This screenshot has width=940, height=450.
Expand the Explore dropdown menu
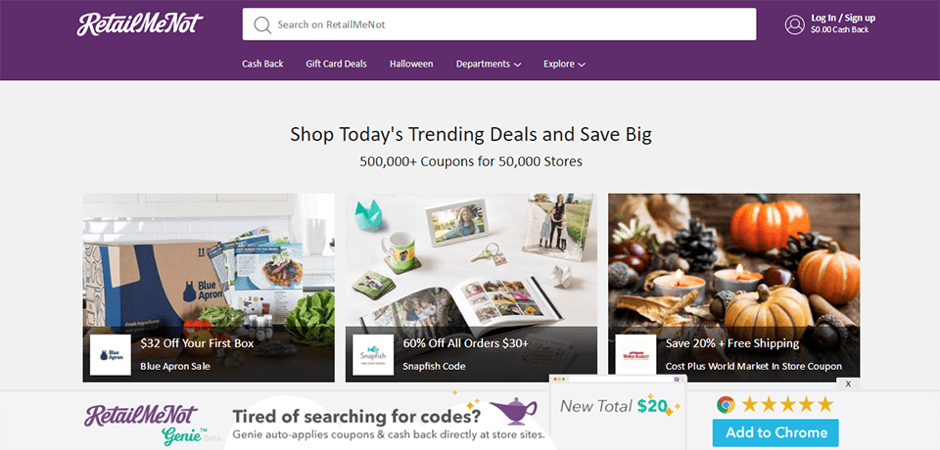(564, 64)
